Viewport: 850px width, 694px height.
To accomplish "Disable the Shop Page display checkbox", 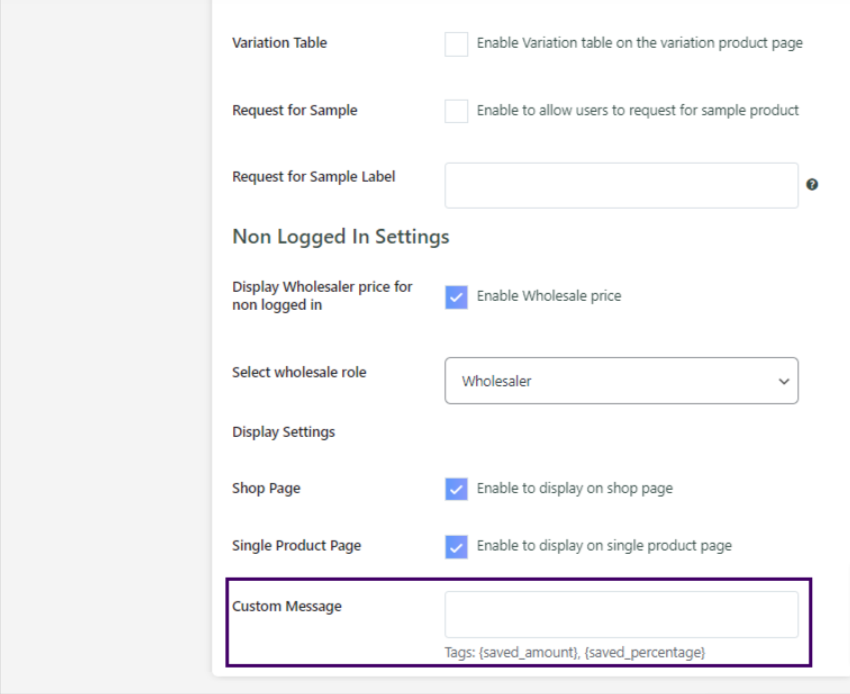I will (456, 489).
